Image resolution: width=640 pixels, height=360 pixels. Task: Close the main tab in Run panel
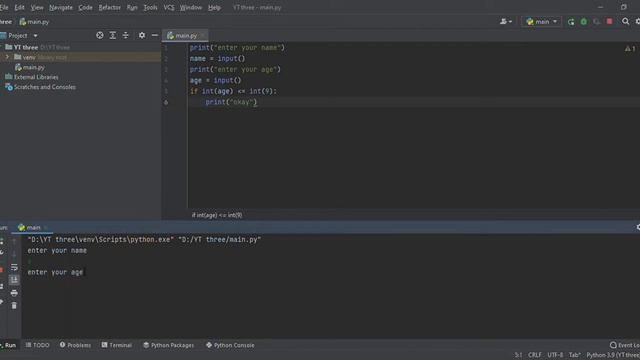(46, 227)
